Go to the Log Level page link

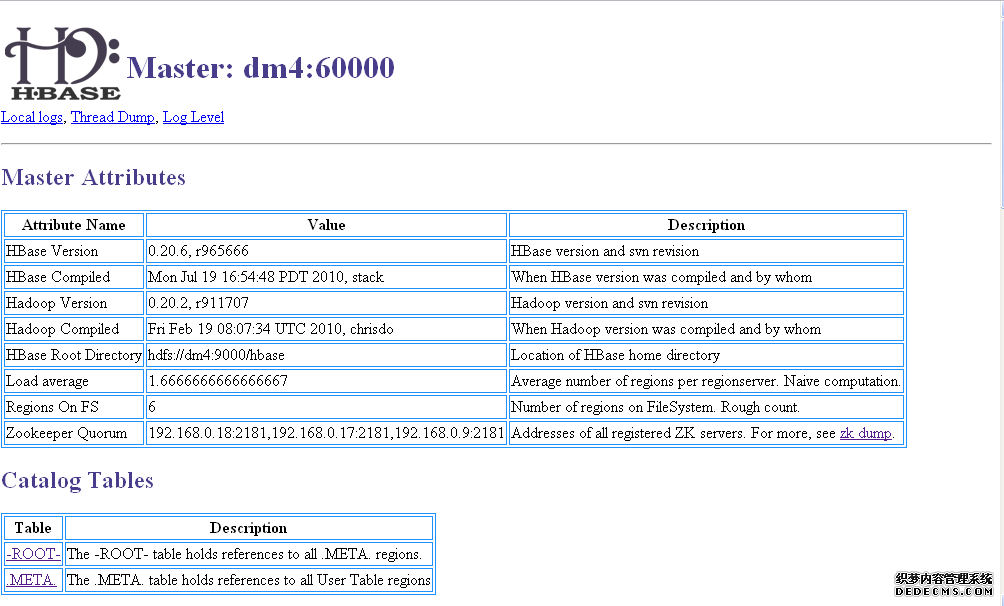coord(193,117)
